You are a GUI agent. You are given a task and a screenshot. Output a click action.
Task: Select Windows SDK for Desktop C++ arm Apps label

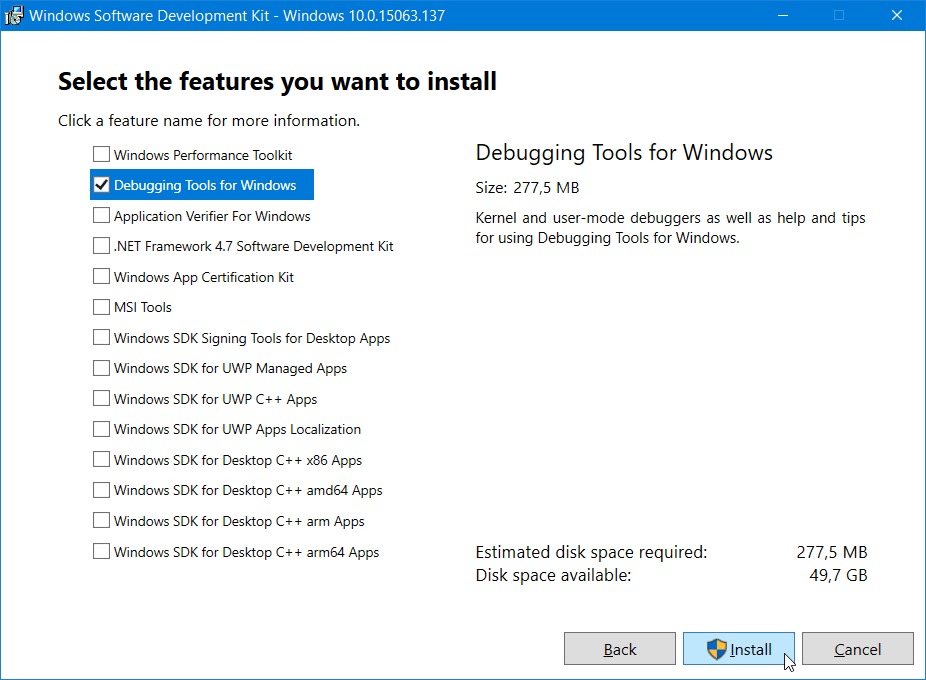(239, 521)
